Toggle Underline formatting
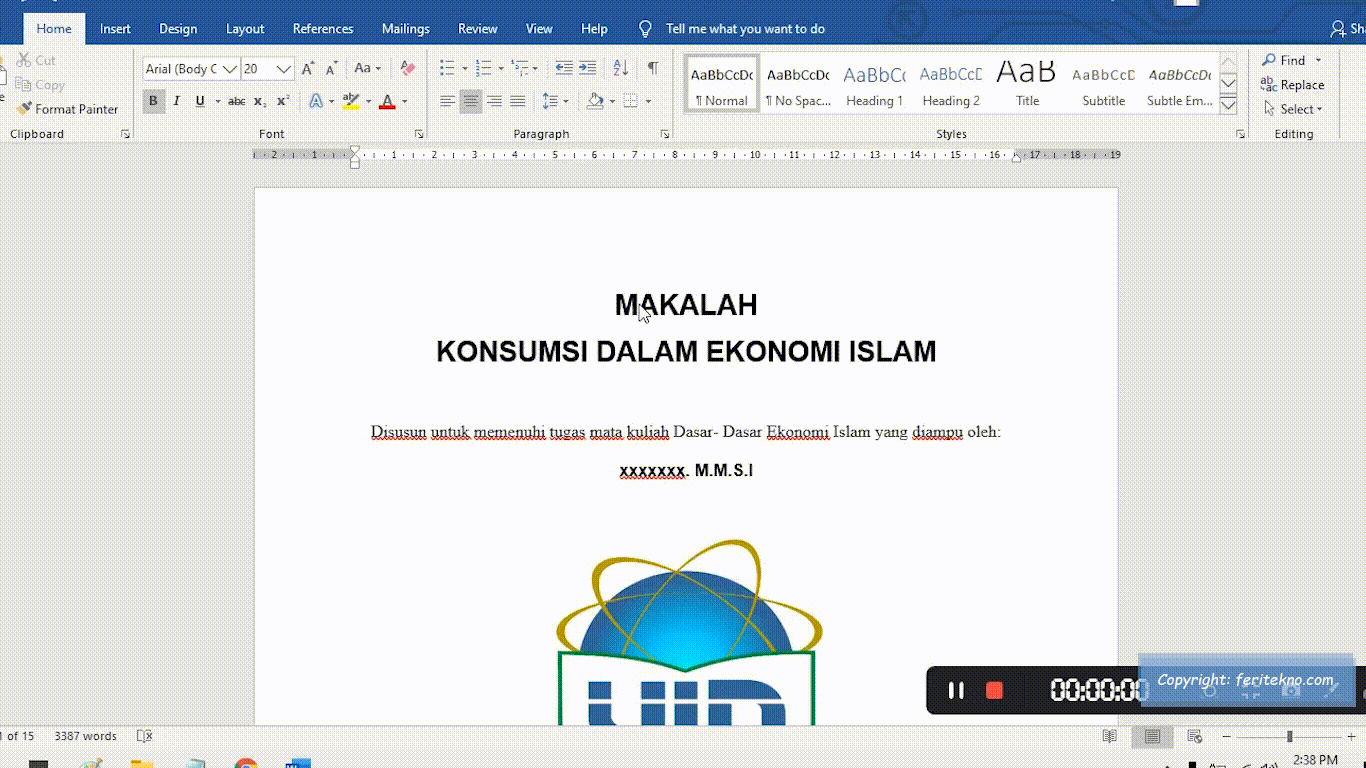The image size is (1366, 768). tap(200, 101)
